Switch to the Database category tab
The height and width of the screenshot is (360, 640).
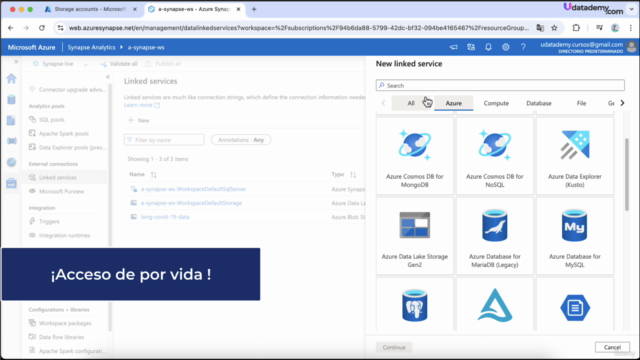539,103
